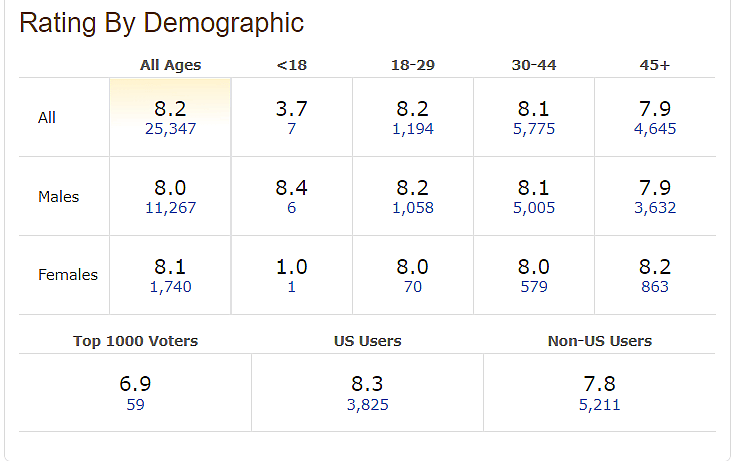Select the 1,194 votes 18-29 link
Screen dimensions: 734x461
pyautogui.click(x=412, y=129)
